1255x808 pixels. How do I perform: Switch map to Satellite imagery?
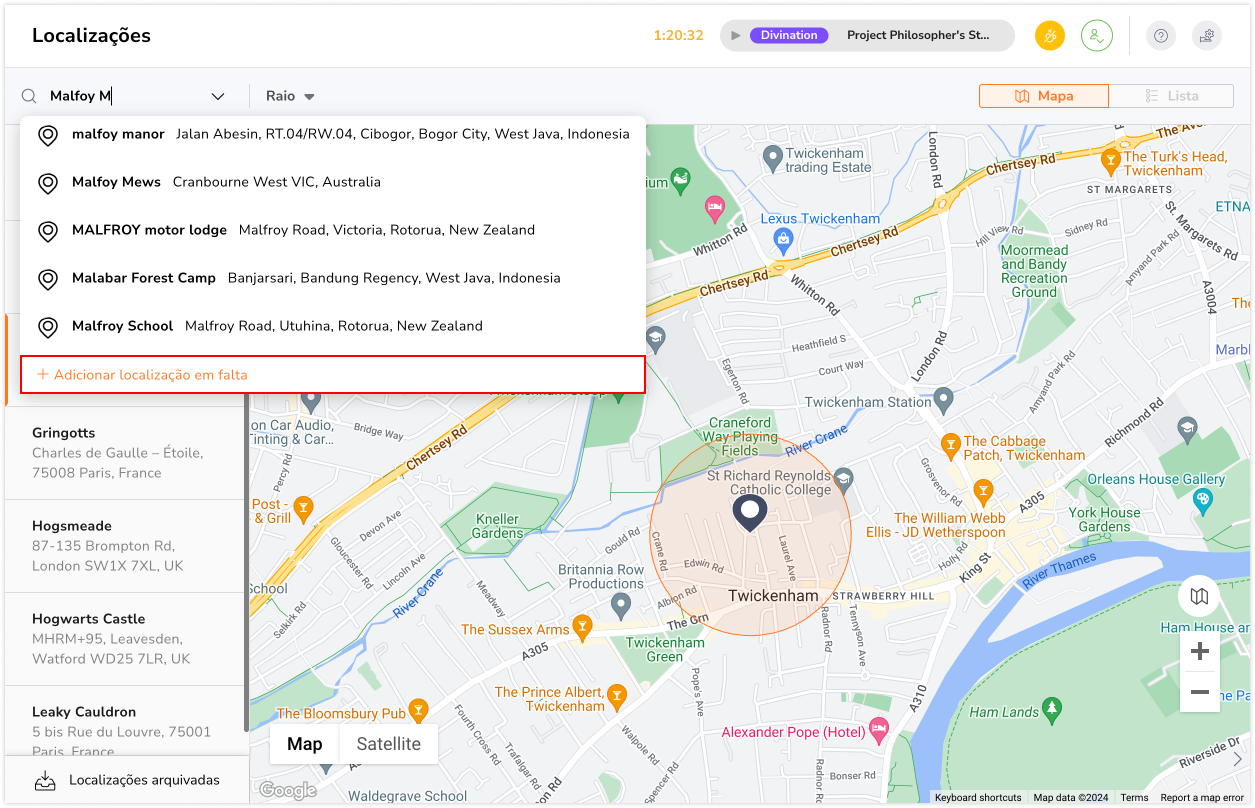tap(388, 744)
